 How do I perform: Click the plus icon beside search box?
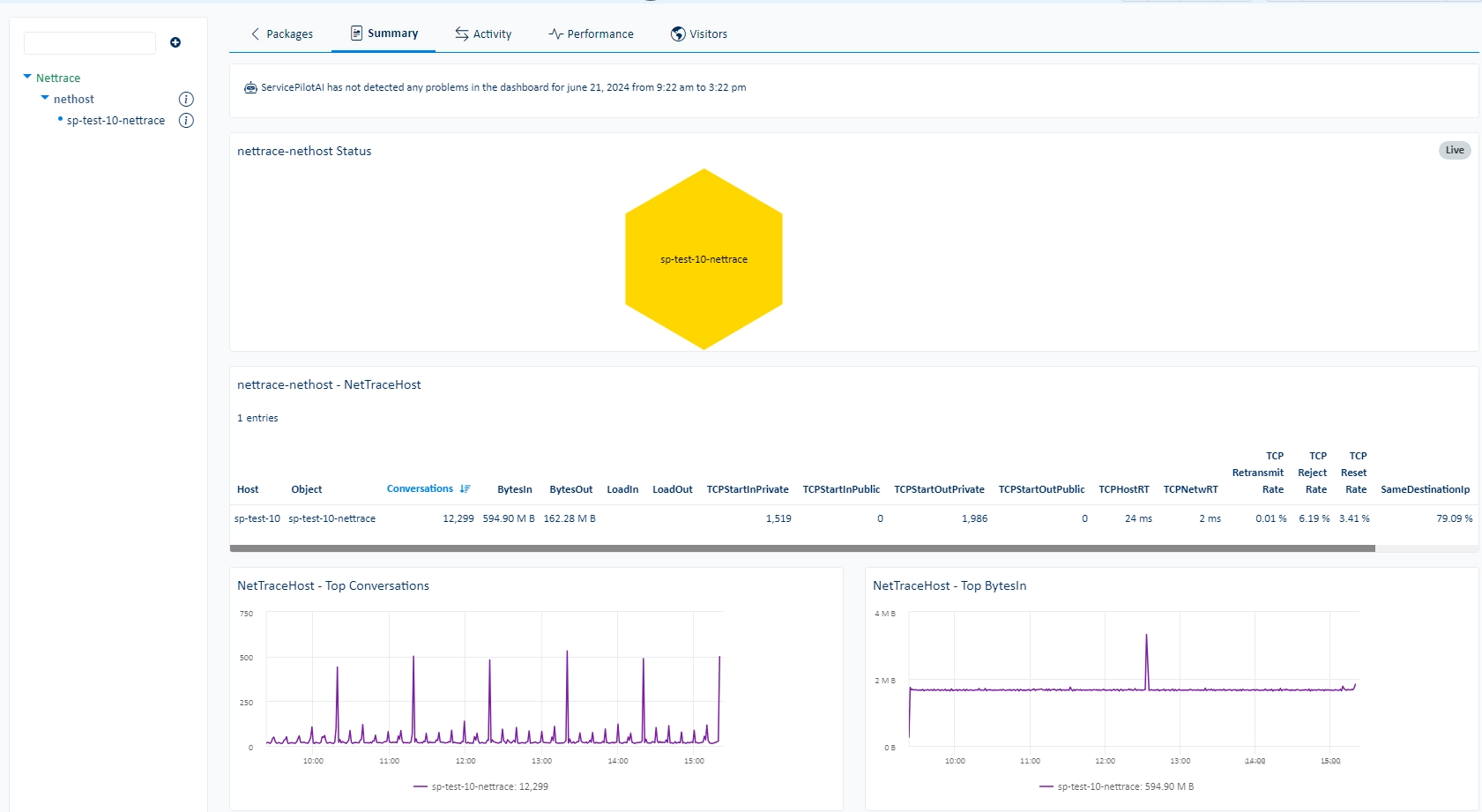coord(175,42)
